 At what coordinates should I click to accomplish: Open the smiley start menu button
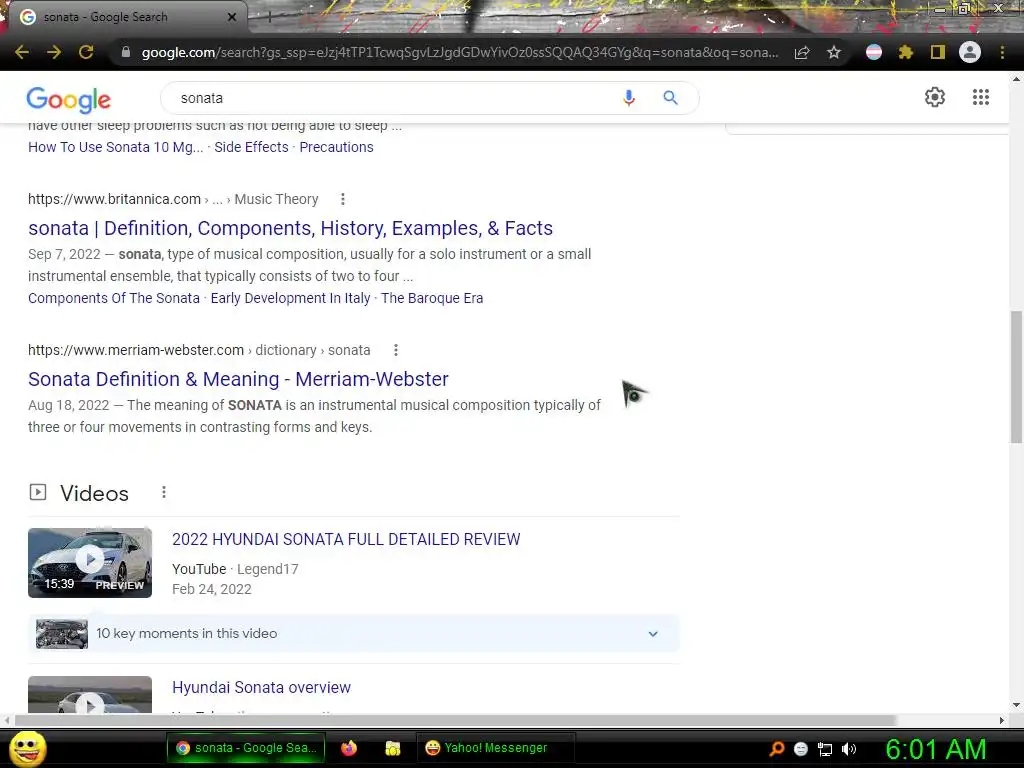(27, 748)
